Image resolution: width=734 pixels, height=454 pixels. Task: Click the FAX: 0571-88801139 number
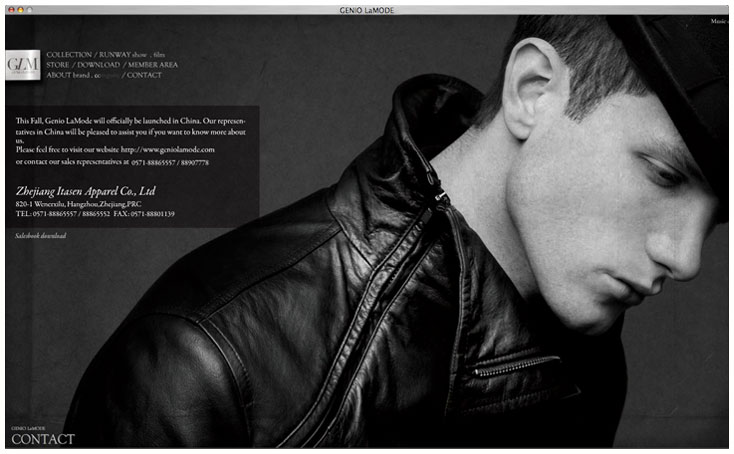[x=144, y=214]
